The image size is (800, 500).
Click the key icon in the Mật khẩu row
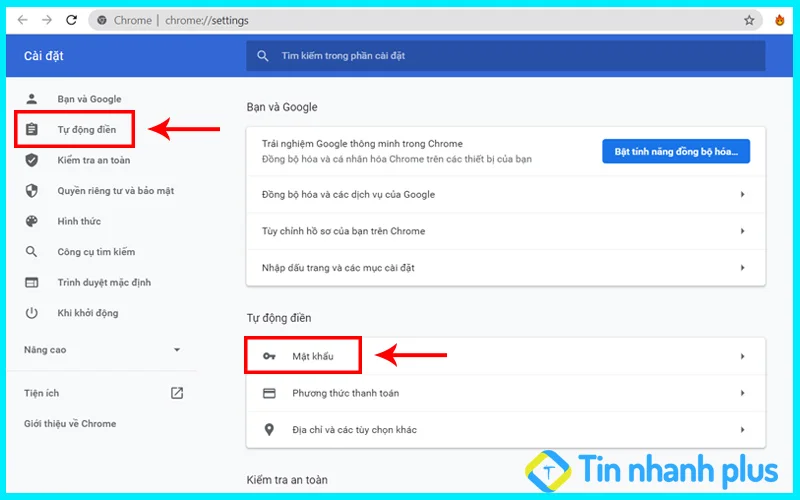pyautogui.click(x=269, y=356)
